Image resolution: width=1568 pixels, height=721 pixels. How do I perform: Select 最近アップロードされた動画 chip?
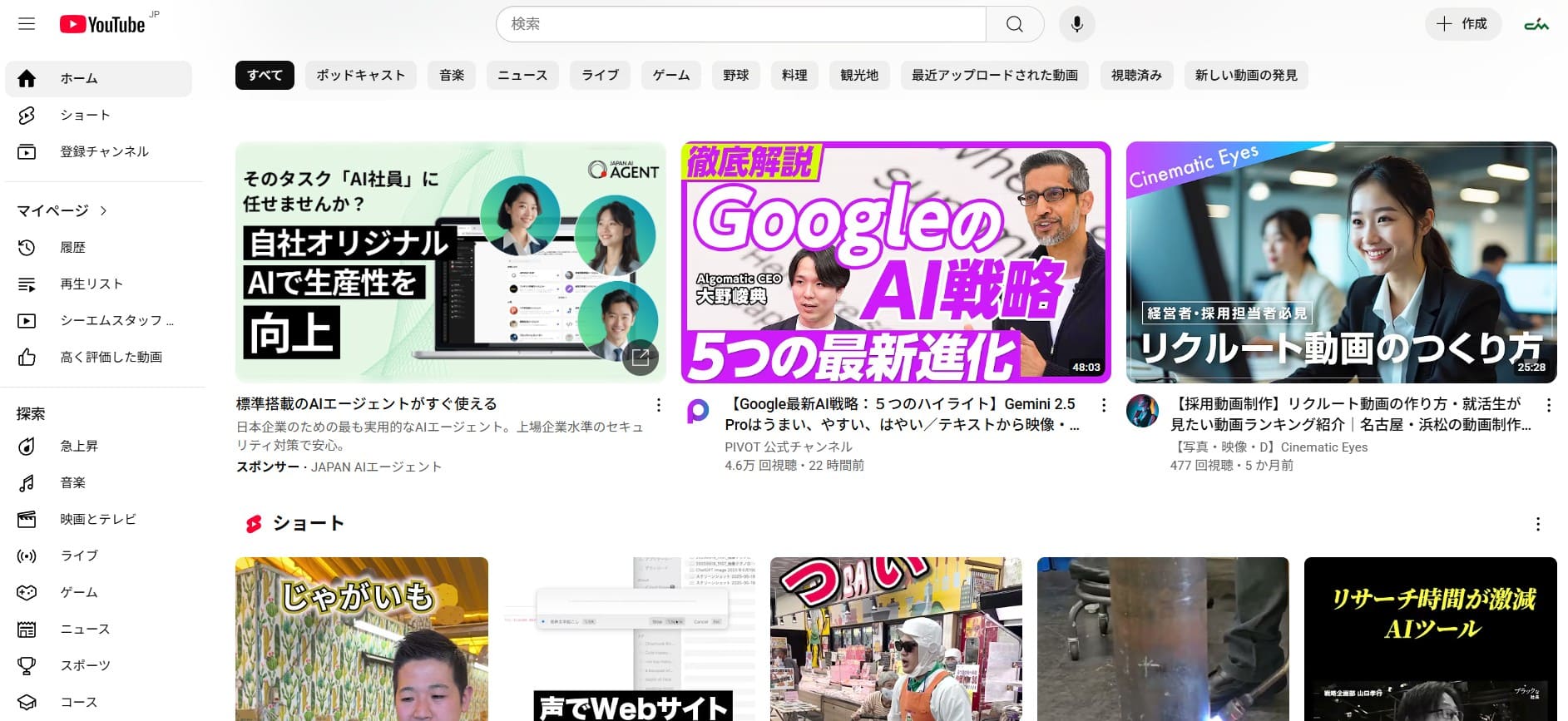(x=995, y=75)
